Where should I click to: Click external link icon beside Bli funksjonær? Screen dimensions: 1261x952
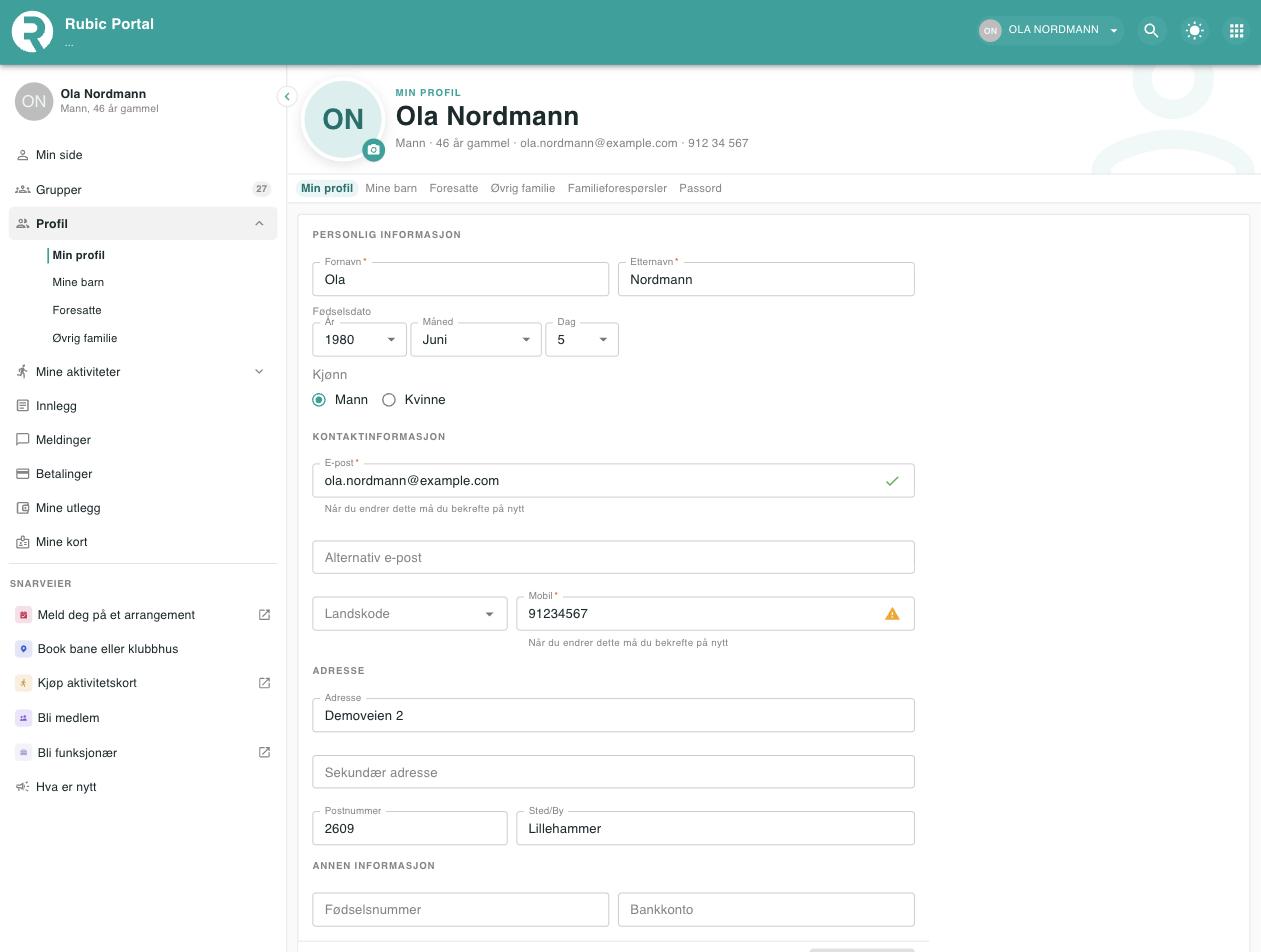pos(264,752)
